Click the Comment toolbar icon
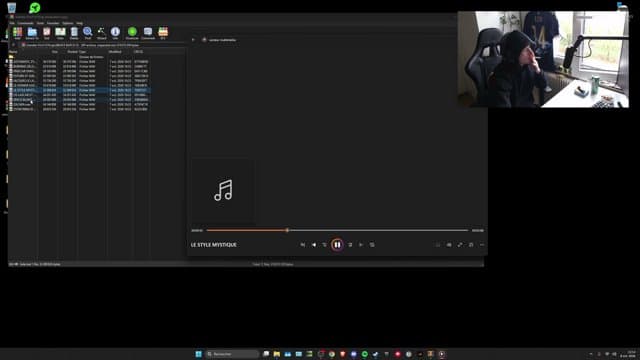This screenshot has width=640, height=360. coord(148,33)
